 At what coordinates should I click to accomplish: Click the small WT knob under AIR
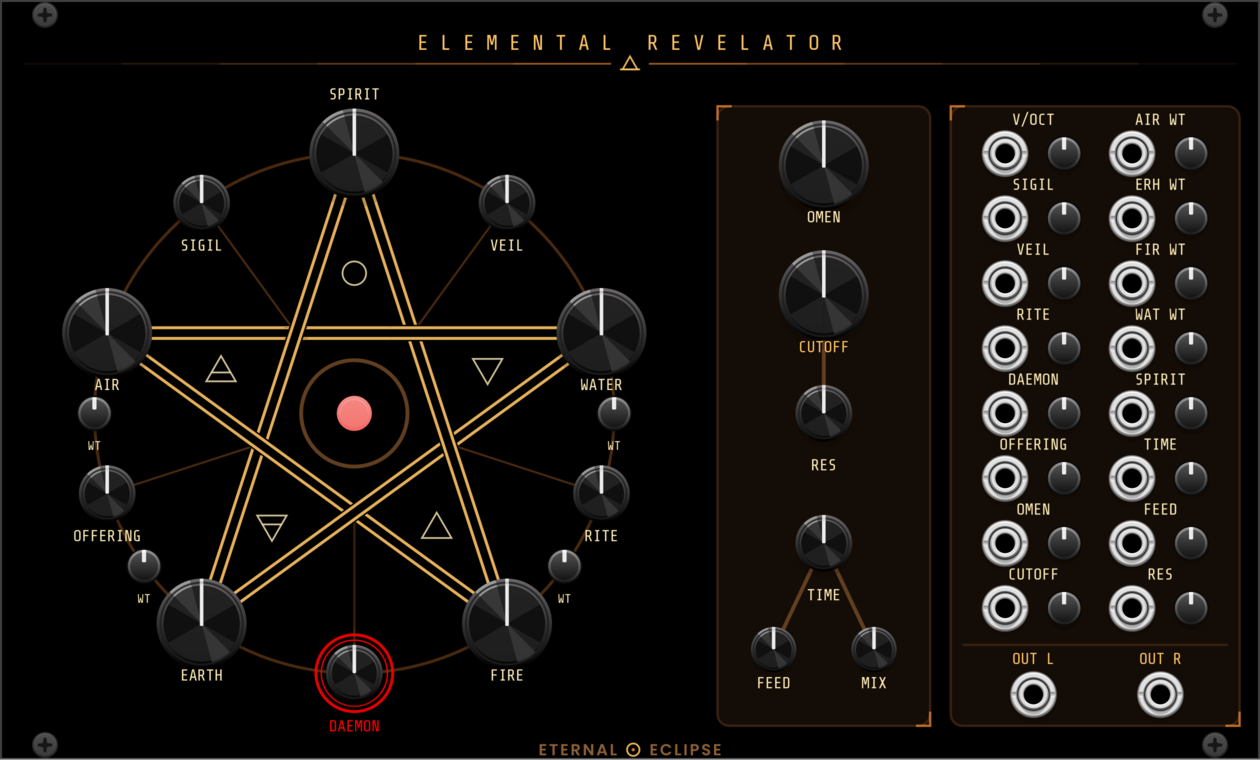(94, 413)
